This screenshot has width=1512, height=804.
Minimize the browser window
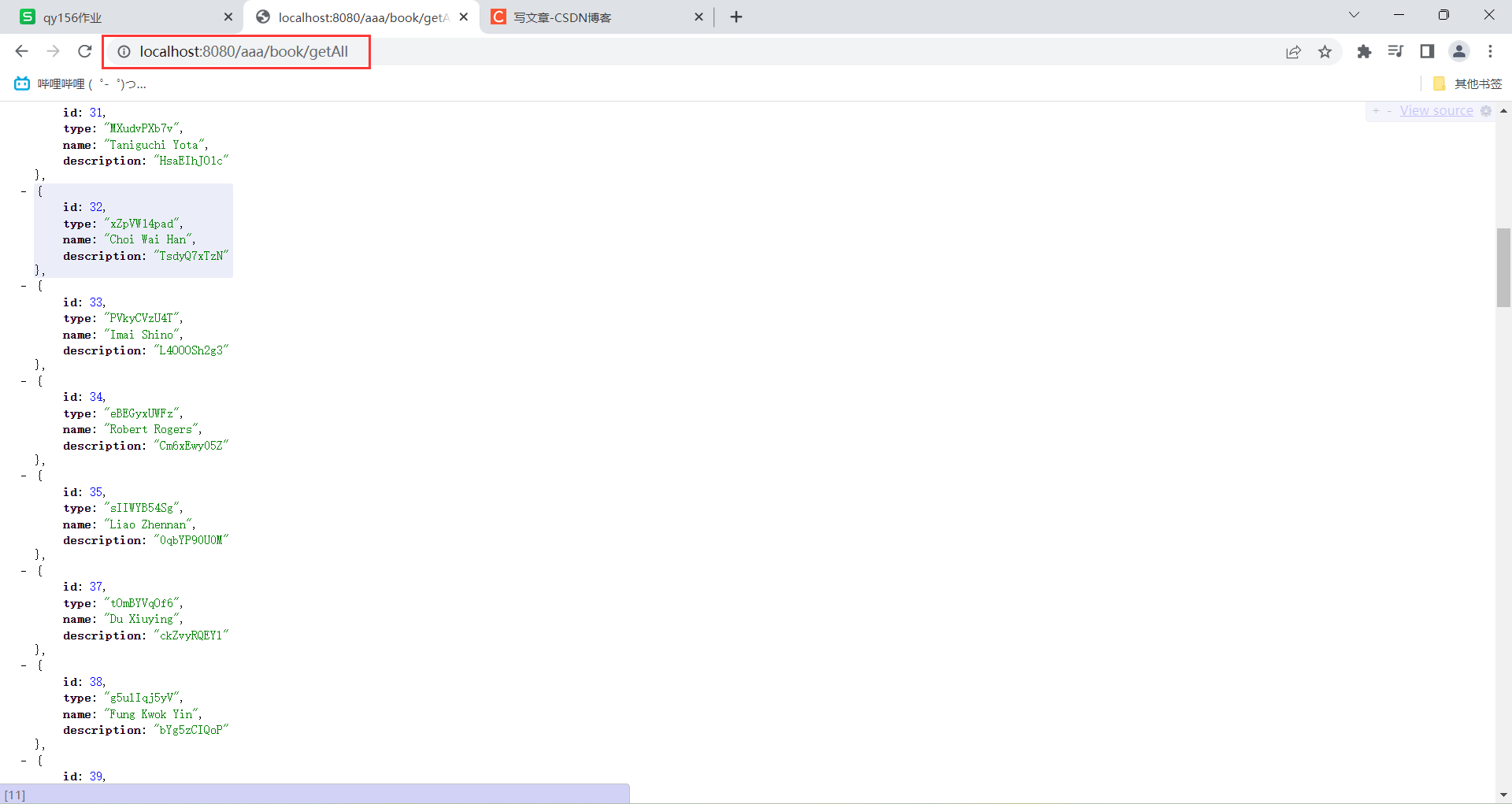tap(1399, 15)
